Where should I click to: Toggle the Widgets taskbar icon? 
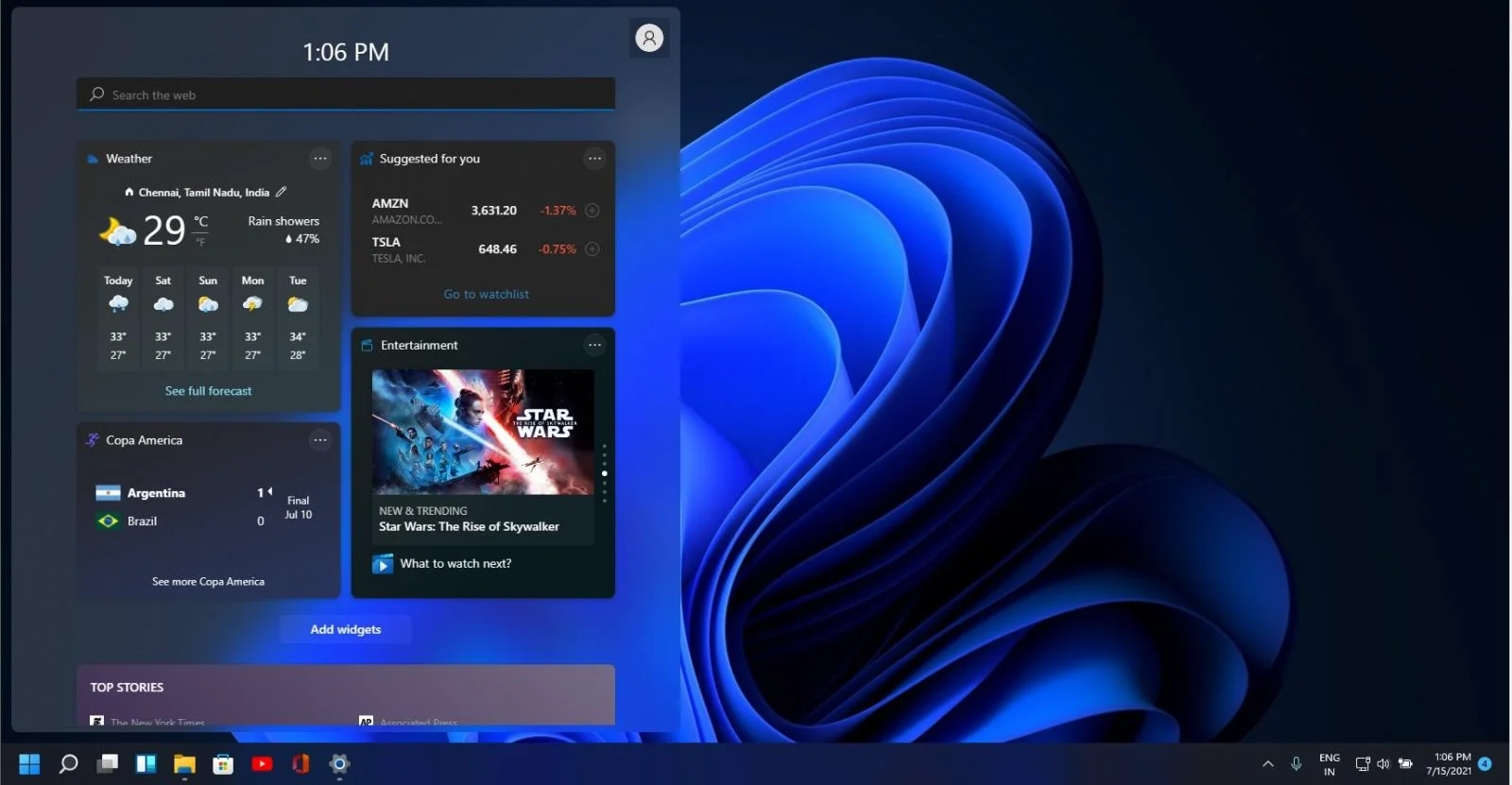point(146,763)
